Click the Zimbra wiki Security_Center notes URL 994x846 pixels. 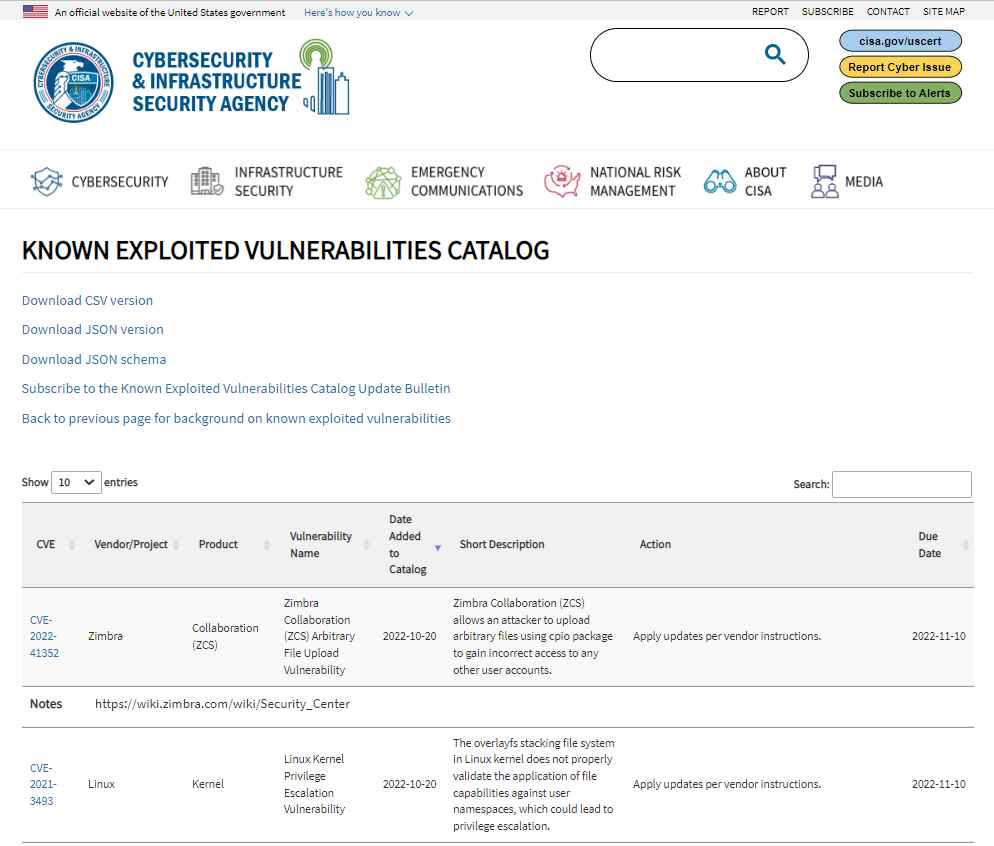[223, 704]
